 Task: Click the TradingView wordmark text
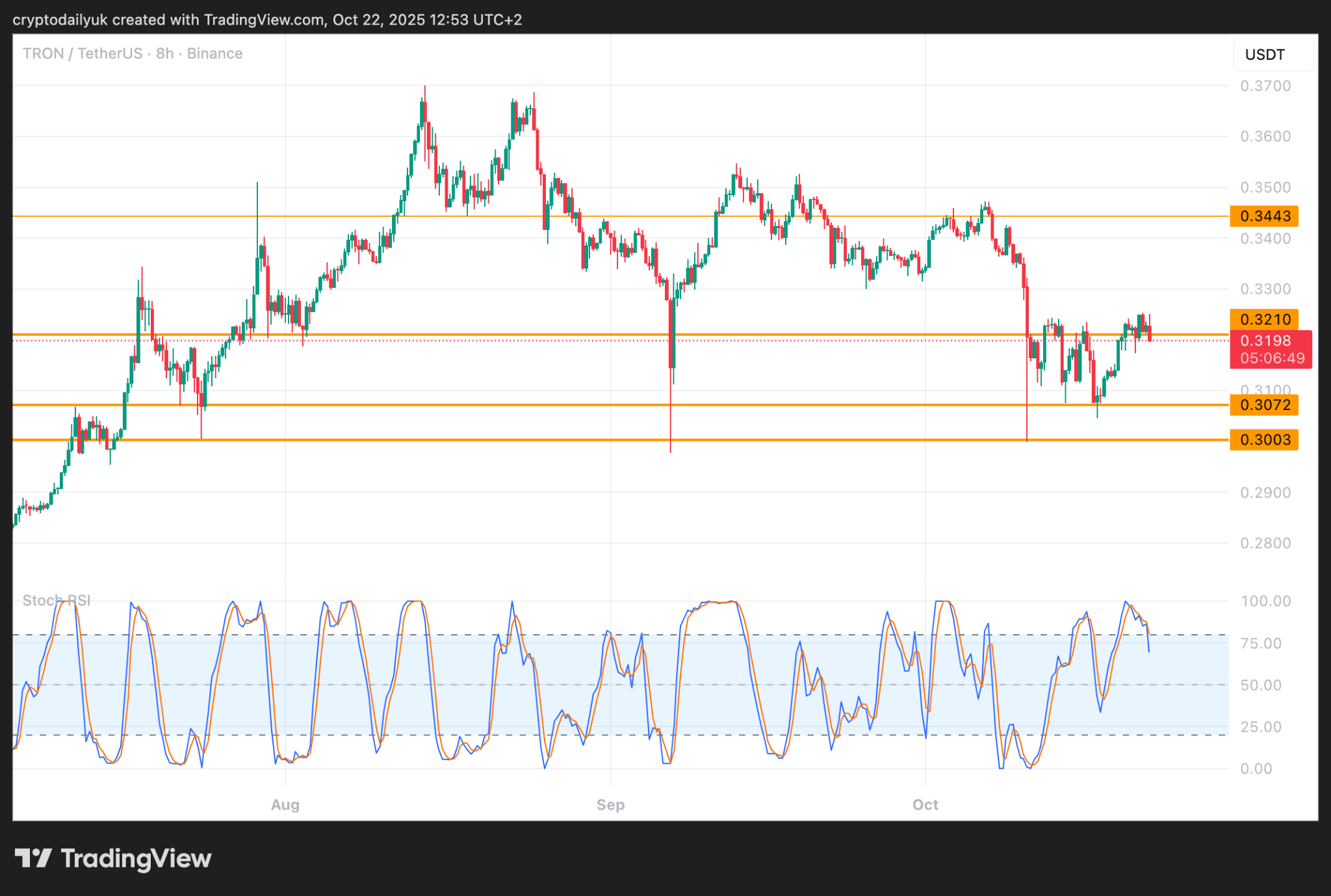[136, 858]
